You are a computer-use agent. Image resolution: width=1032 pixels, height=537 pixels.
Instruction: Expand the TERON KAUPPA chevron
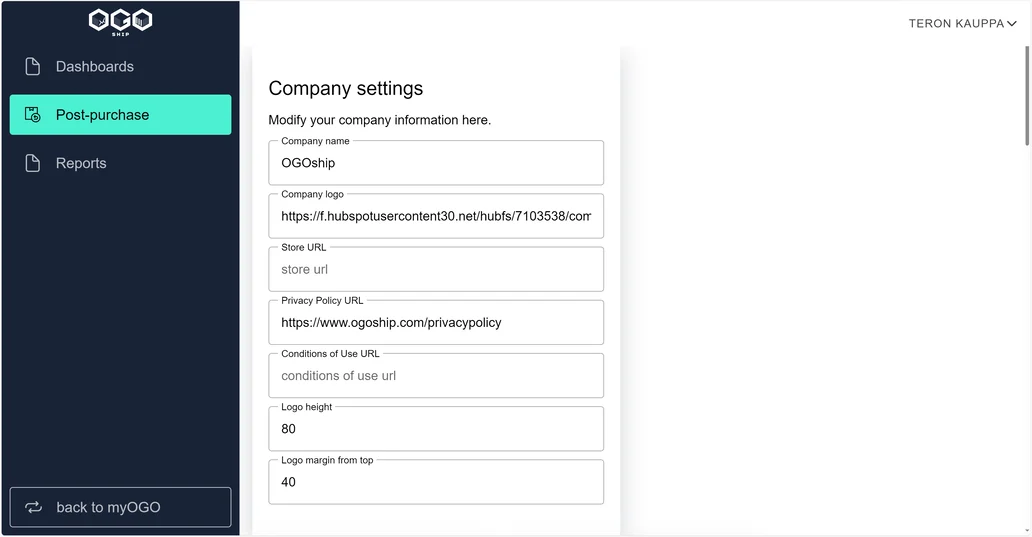(1012, 24)
